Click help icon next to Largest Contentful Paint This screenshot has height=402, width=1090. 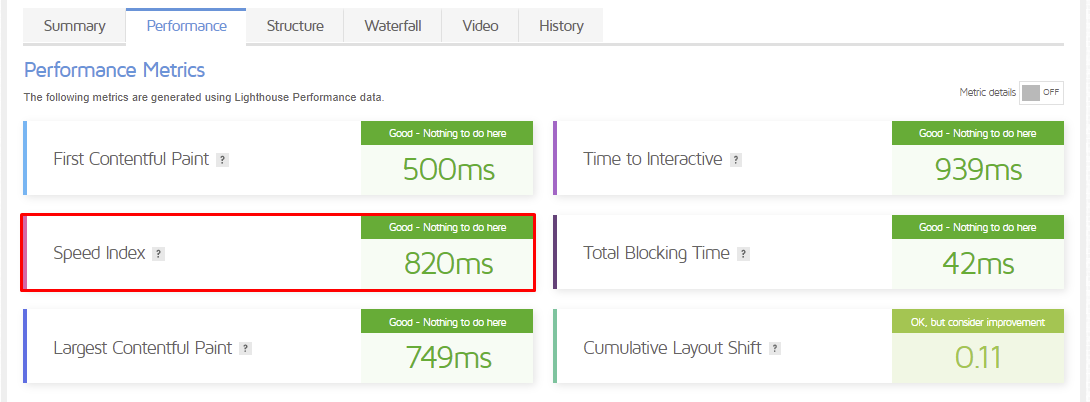245,349
